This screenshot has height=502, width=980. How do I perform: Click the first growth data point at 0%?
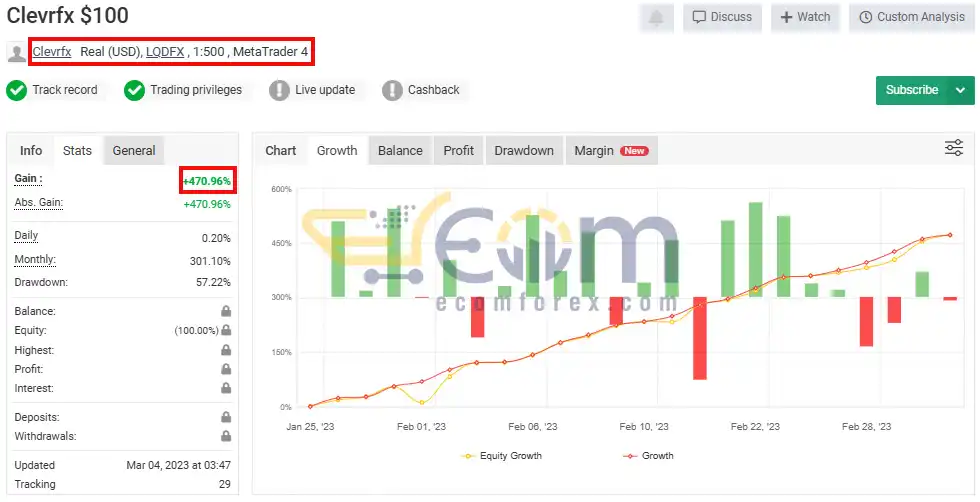[310, 407]
